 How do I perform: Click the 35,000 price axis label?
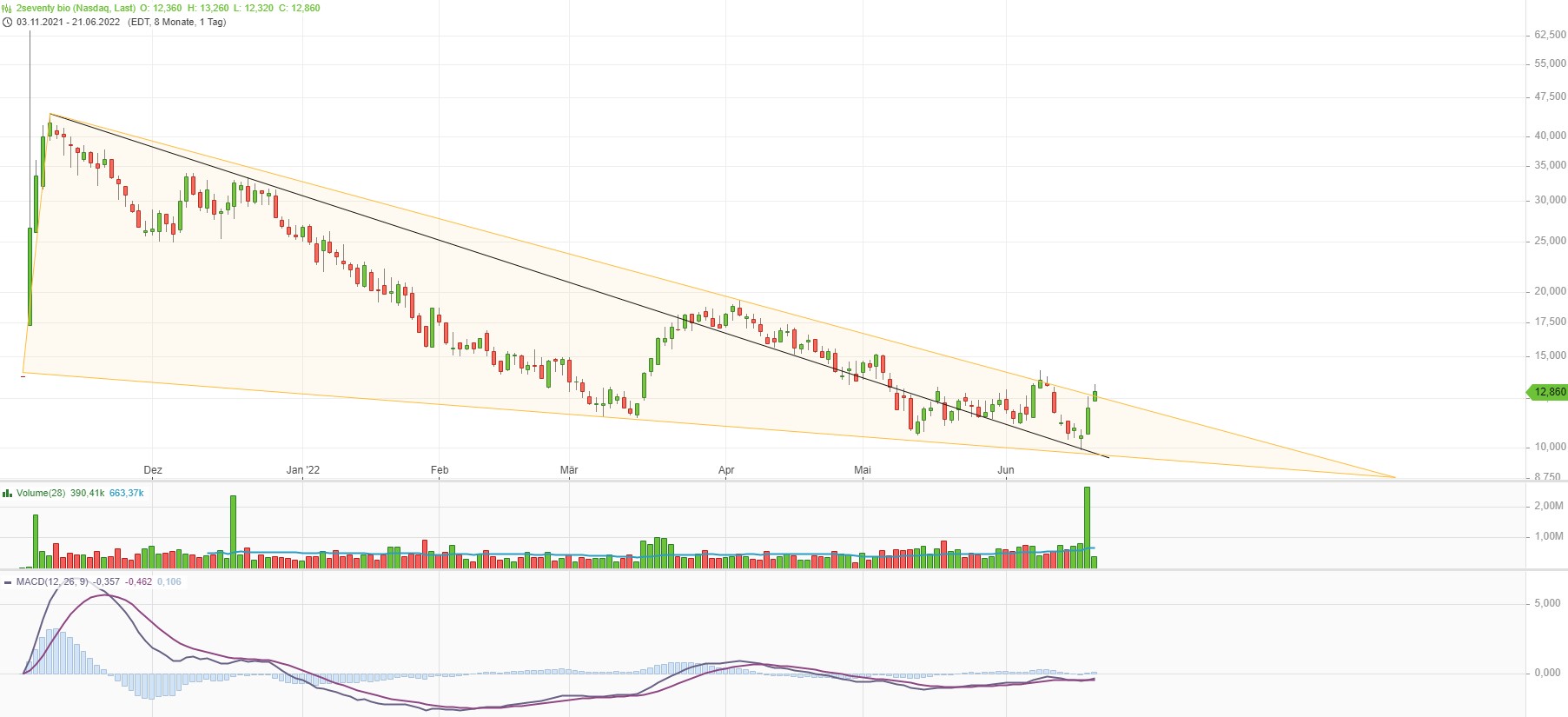click(x=1550, y=165)
